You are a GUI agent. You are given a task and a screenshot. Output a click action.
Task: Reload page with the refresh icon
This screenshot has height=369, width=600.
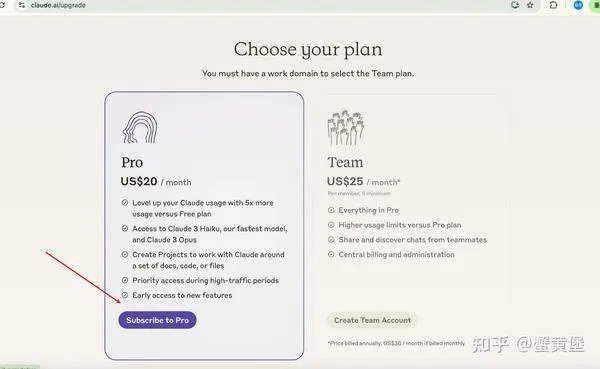tap(2, 5)
